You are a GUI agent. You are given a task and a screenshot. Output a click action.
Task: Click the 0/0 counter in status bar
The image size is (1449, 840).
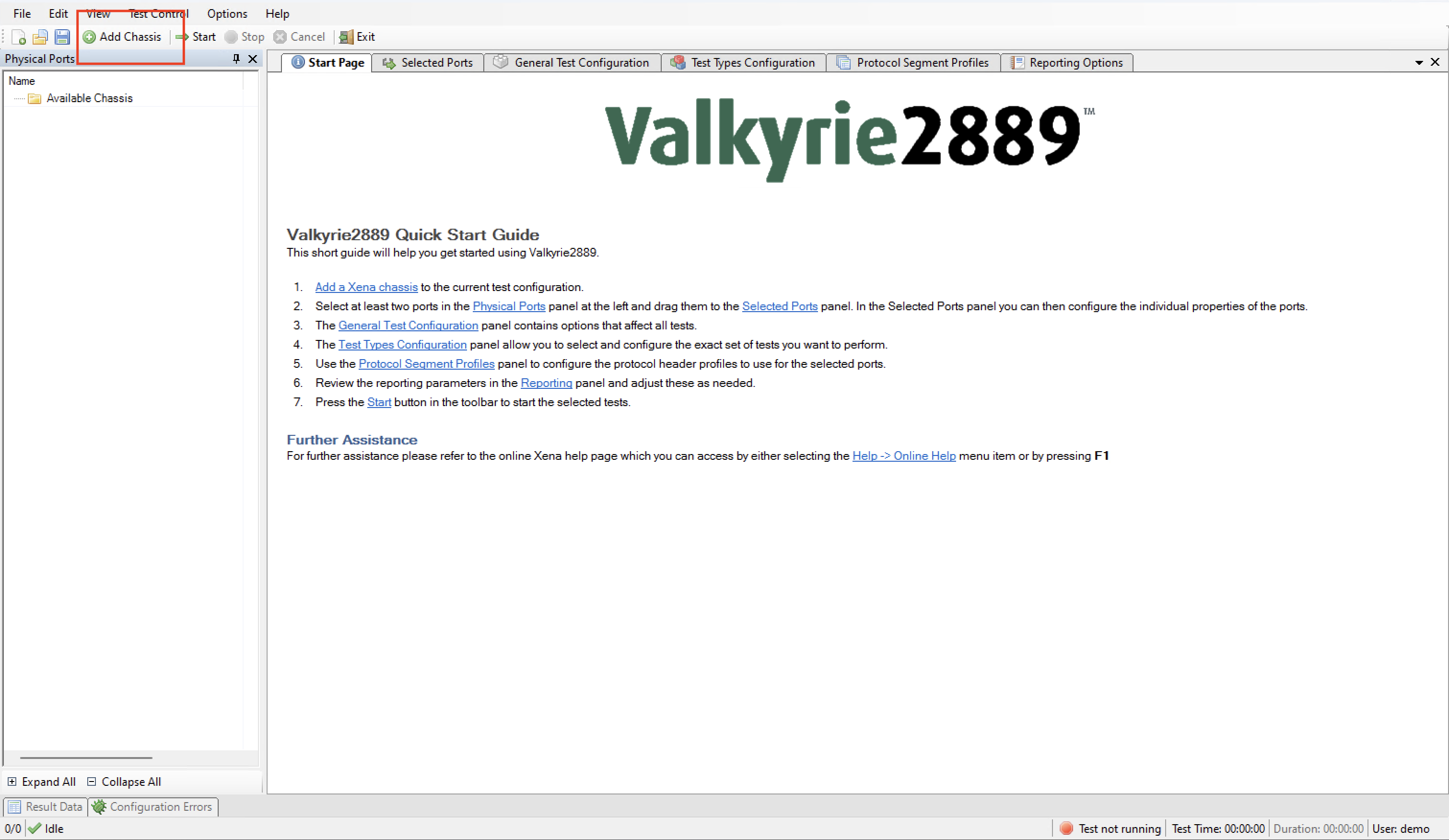[x=12, y=828]
